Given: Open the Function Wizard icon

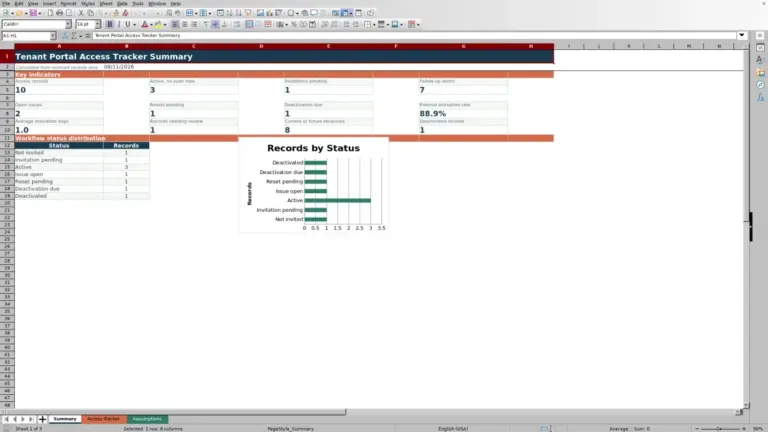Looking at the screenshot, I should click(65, 36).
